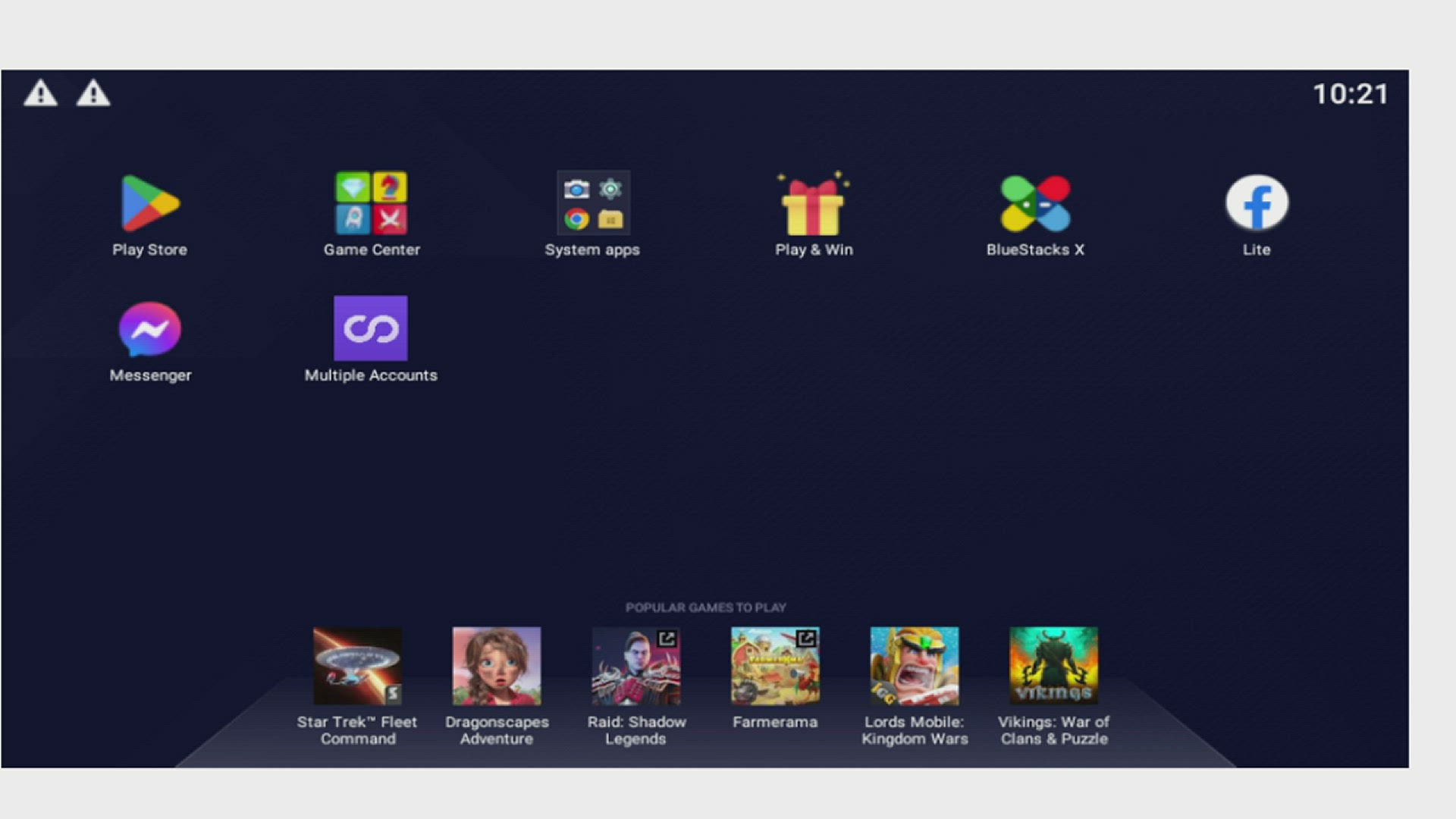Open the Play & Win gift icon
The image size is (1456, 819).
[x=814, y=205]
